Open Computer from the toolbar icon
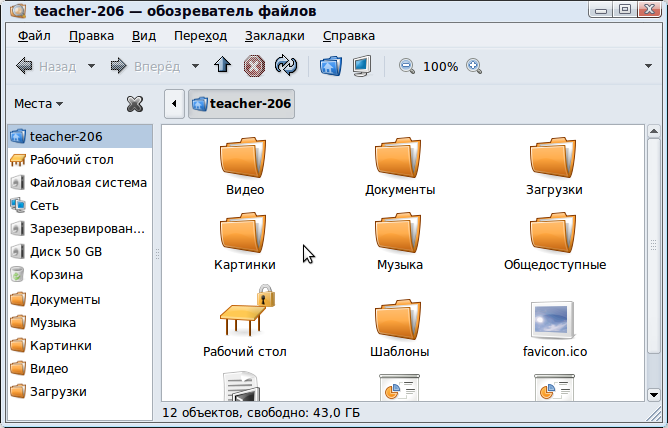This screenshot has width=668, height=428. coord(362,66)
